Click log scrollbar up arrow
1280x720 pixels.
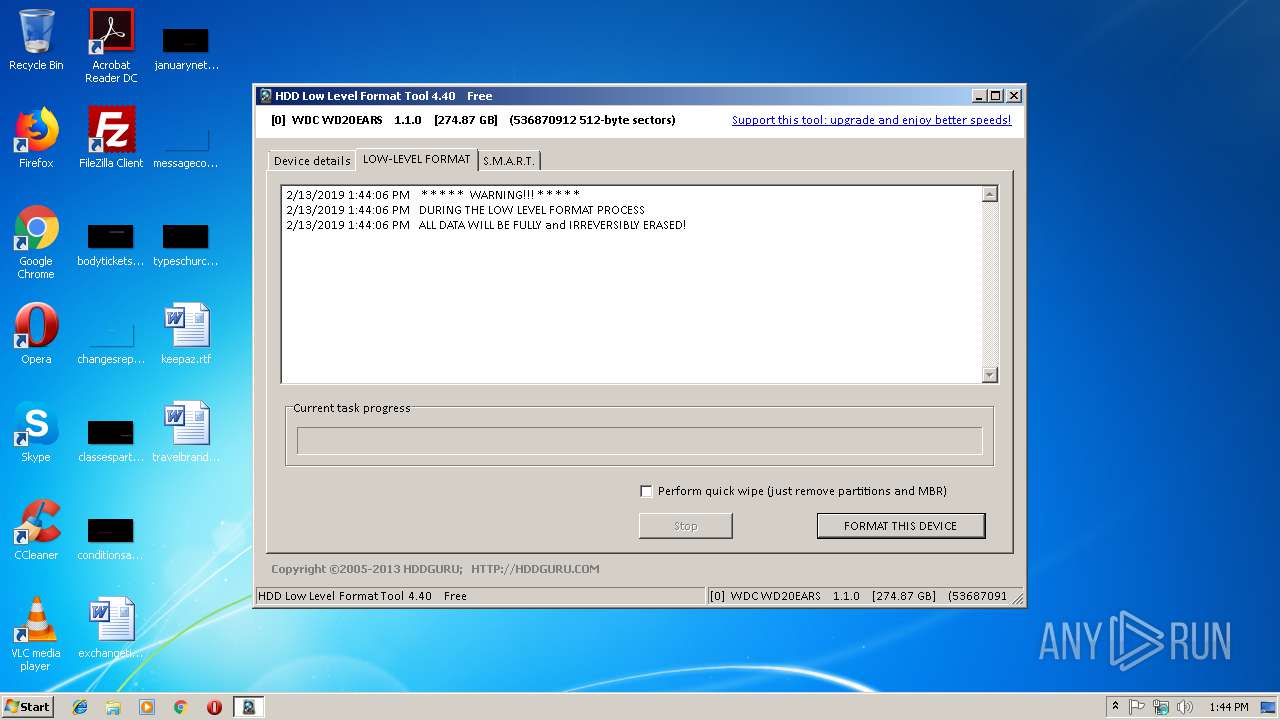990,194
